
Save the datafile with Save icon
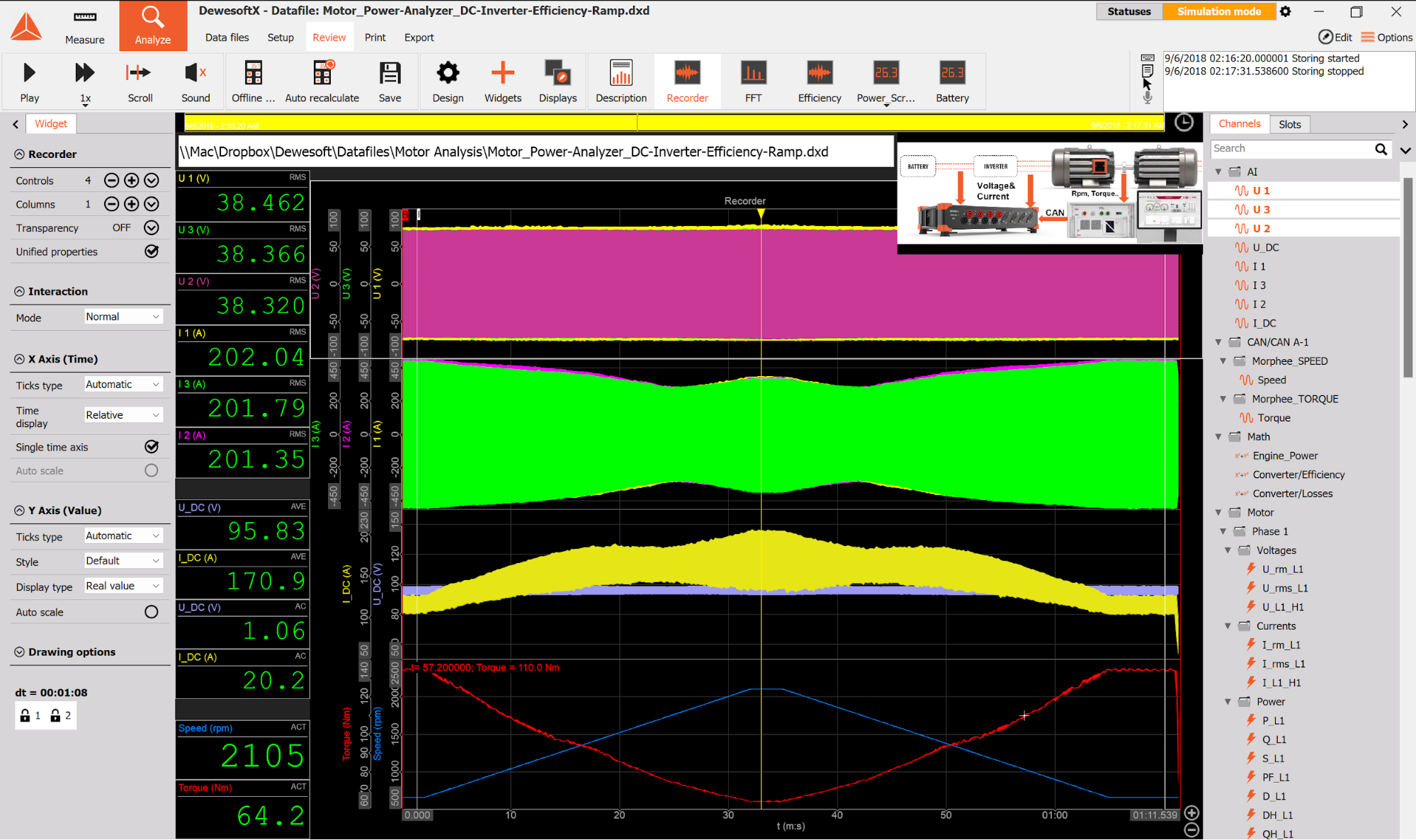click(x=390, y=73)
